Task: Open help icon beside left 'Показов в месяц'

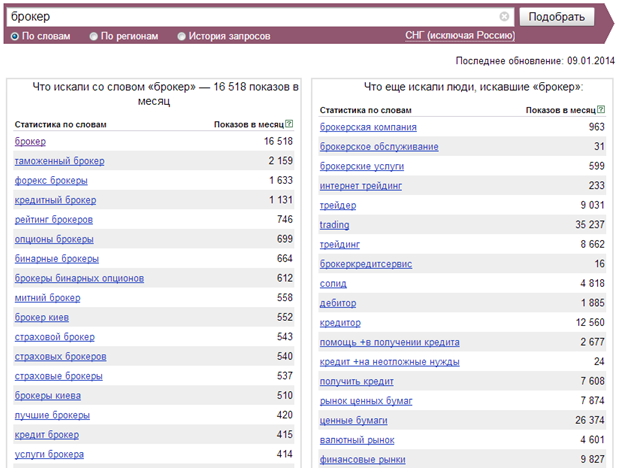Action: 289,124
